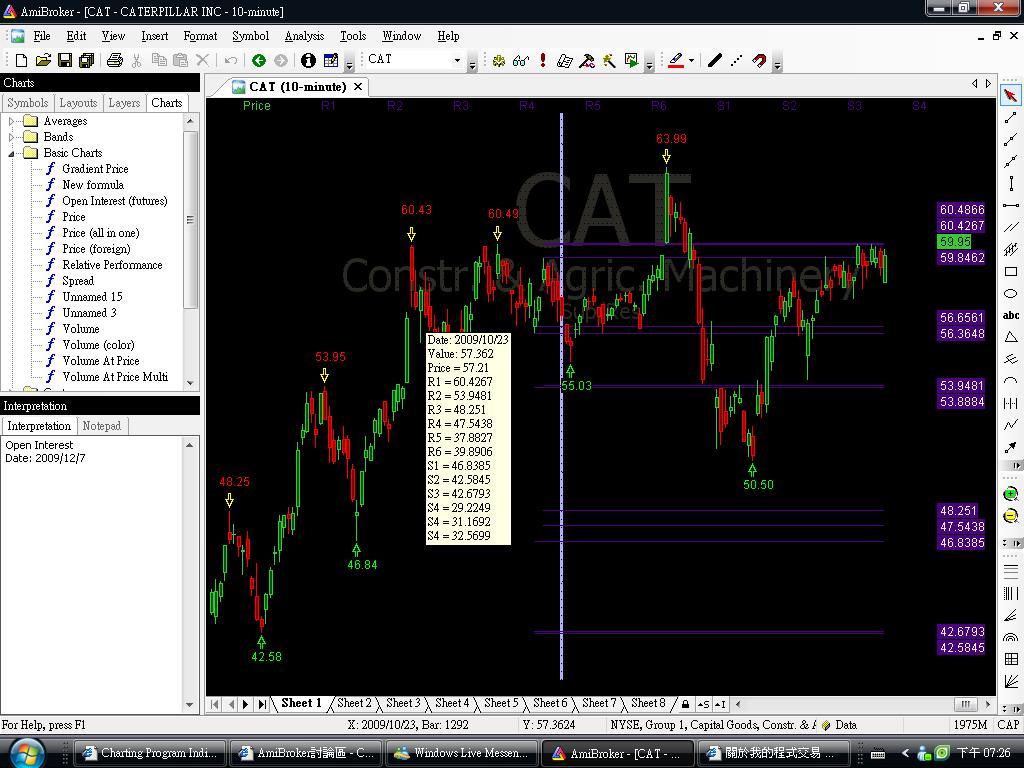1024x768 pixels.
Task: Open the line color picker dropdown arrow
Action: [x=691, y=61]
